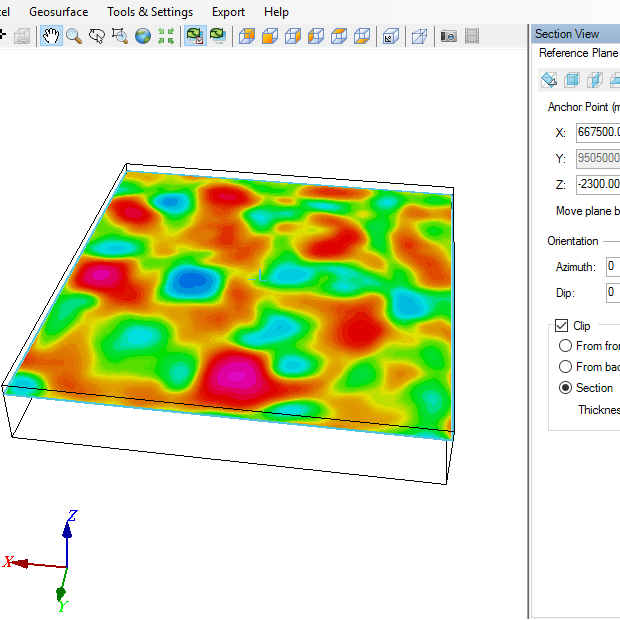This screenshot has width=620, height=620.
Task: Open the Export menu
Action: (x=228, y=12)
